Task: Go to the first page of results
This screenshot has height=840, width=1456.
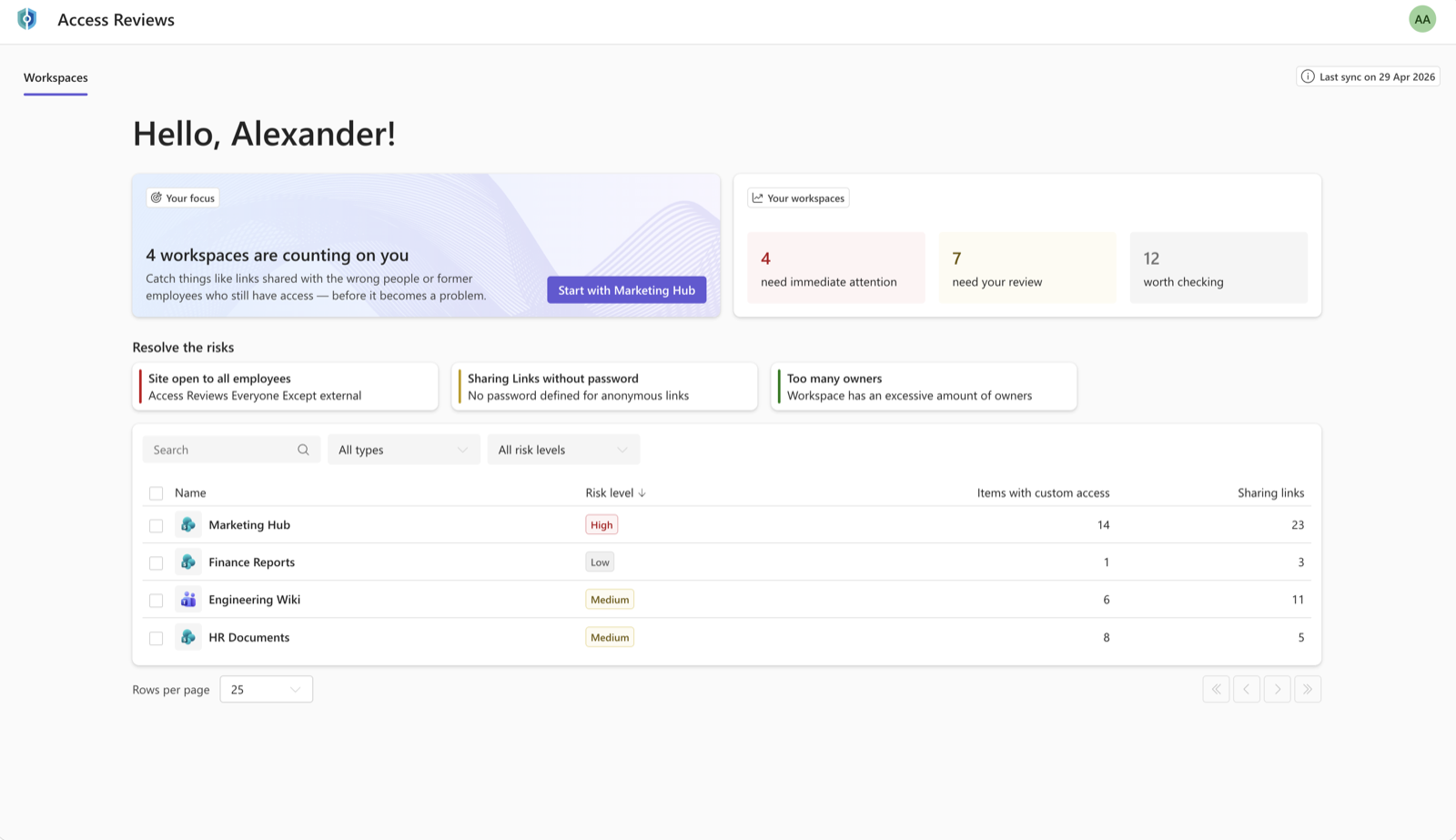Action: 1216,689
